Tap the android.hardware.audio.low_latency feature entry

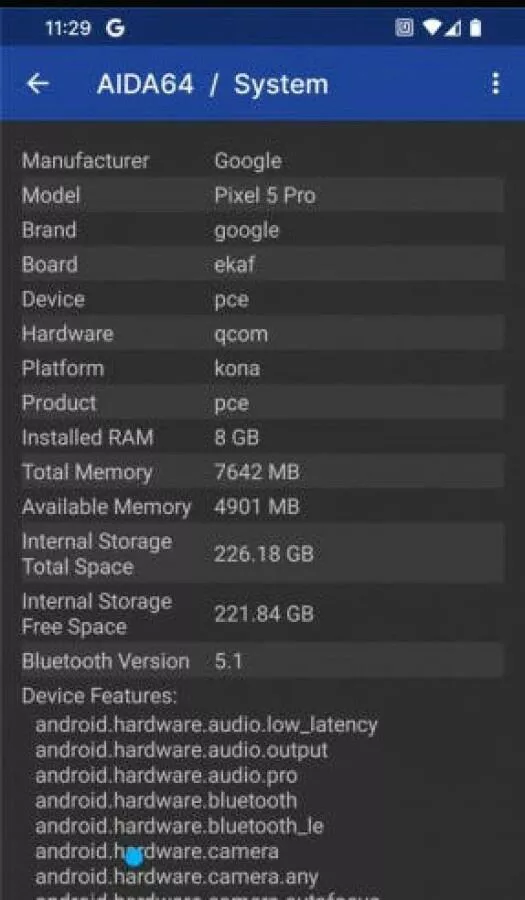207,725
